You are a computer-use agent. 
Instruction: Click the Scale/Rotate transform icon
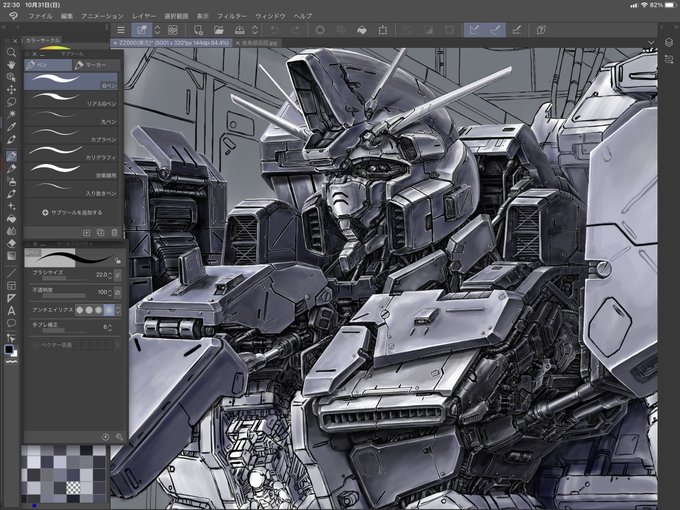coord(382,30)
